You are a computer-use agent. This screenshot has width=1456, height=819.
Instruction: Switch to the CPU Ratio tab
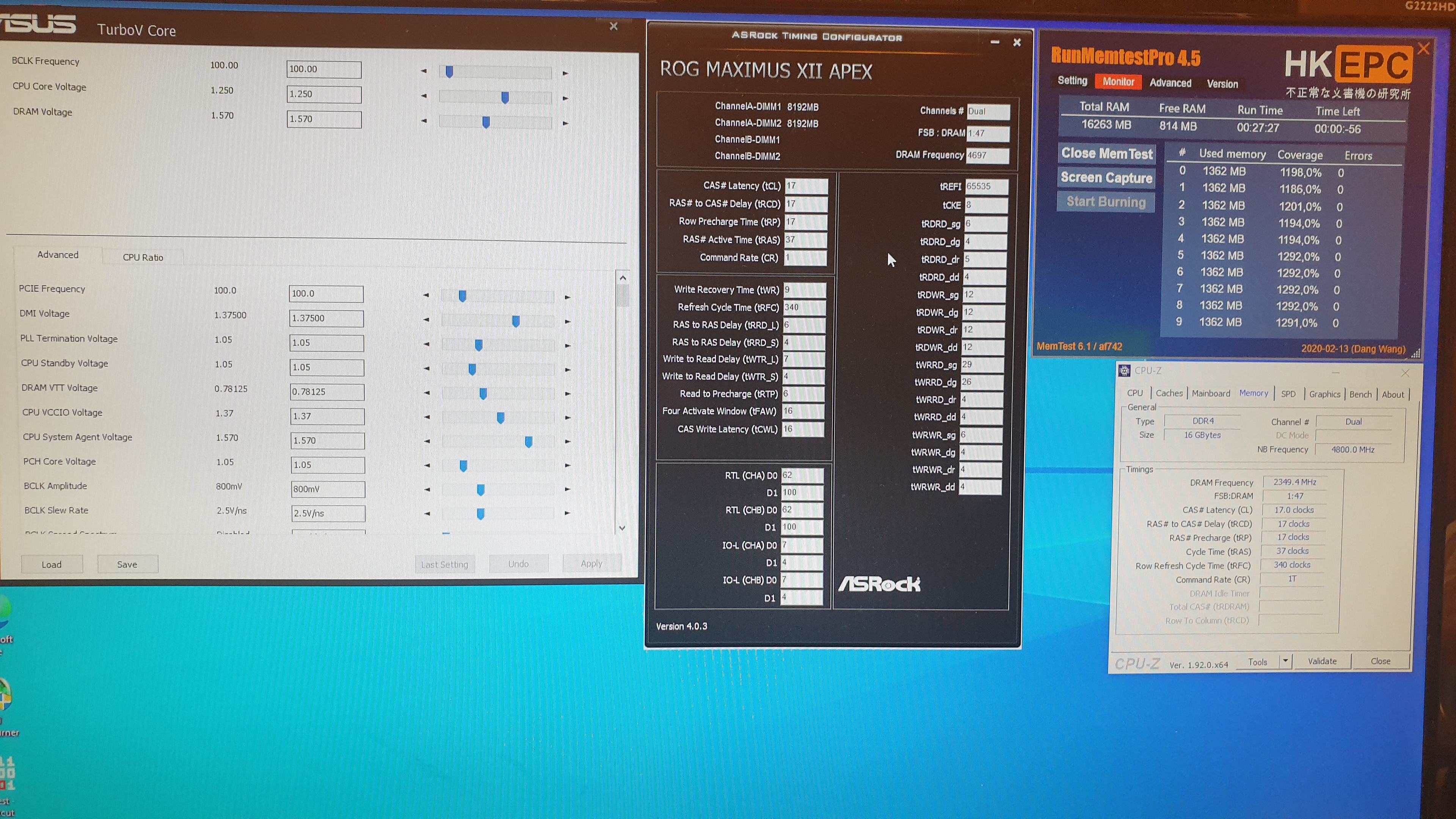[143, 257]
